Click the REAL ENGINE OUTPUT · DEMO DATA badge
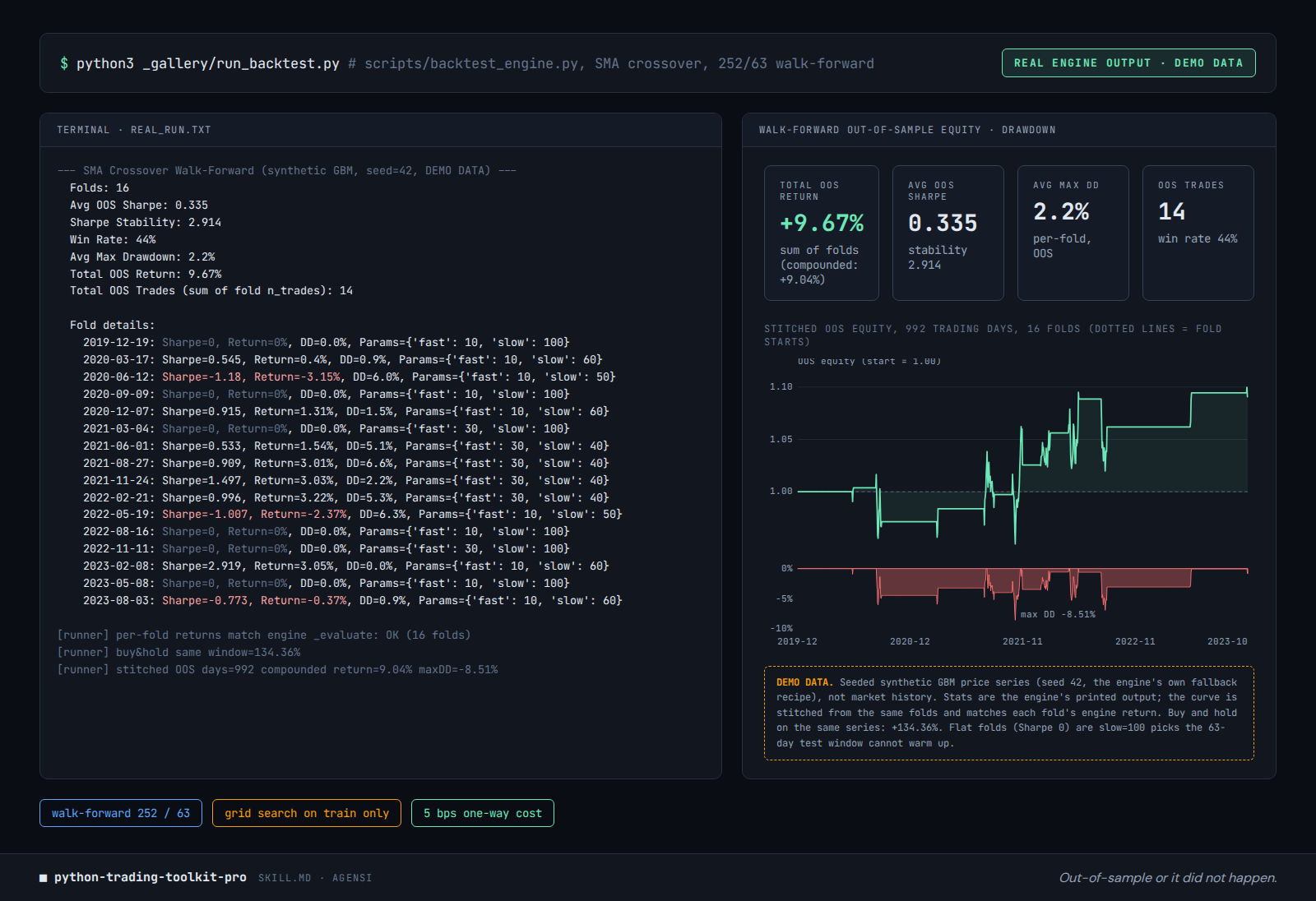This screenshot has width=1316, height=901. 1128,63
